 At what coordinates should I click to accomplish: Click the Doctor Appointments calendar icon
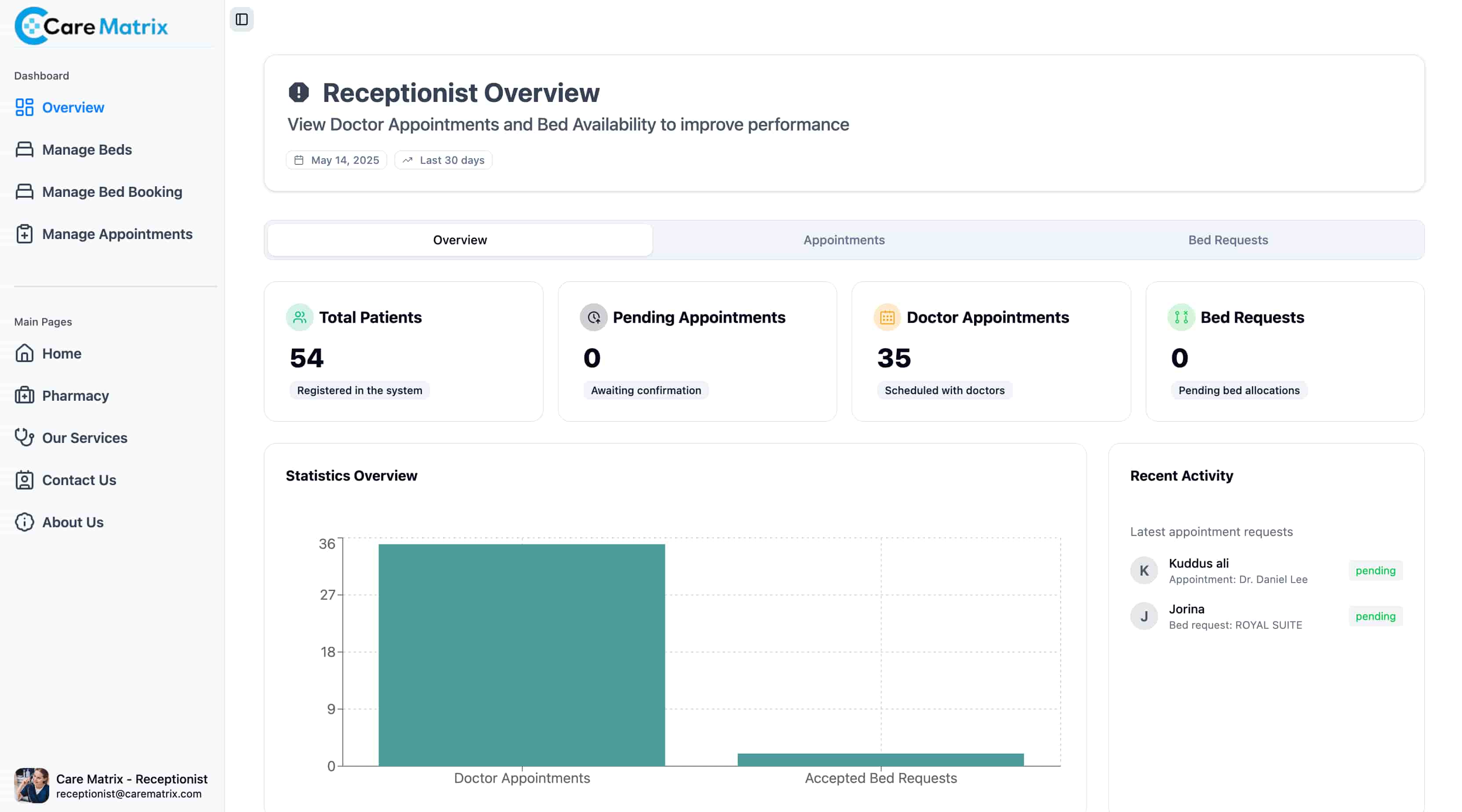[x=887, y=317]
